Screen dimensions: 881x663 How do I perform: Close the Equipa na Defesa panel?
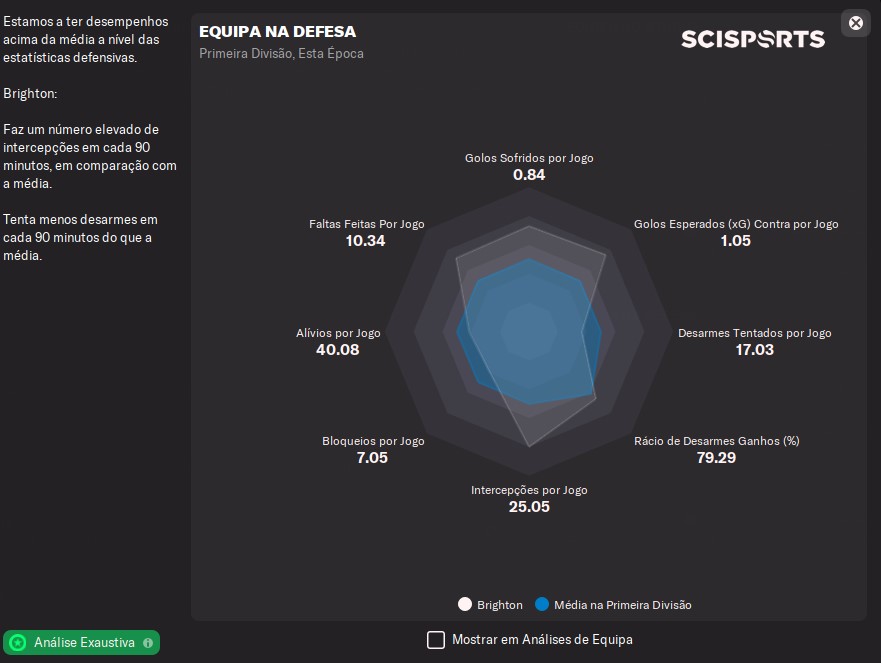[855, 23]
